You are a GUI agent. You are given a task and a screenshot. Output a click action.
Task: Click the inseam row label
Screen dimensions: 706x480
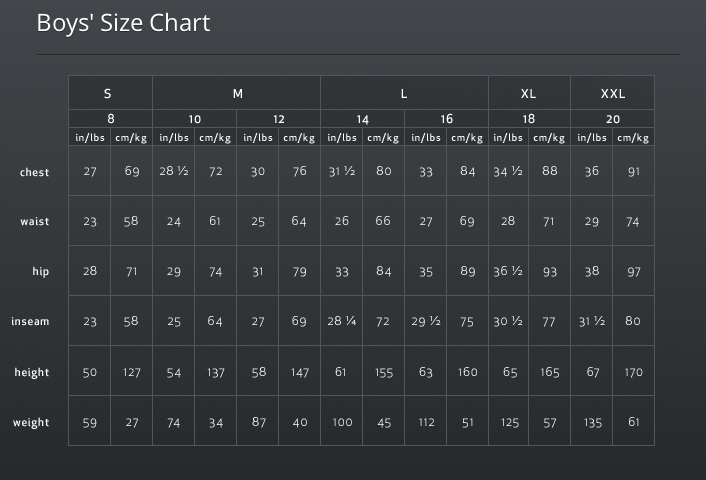[30, 322]
